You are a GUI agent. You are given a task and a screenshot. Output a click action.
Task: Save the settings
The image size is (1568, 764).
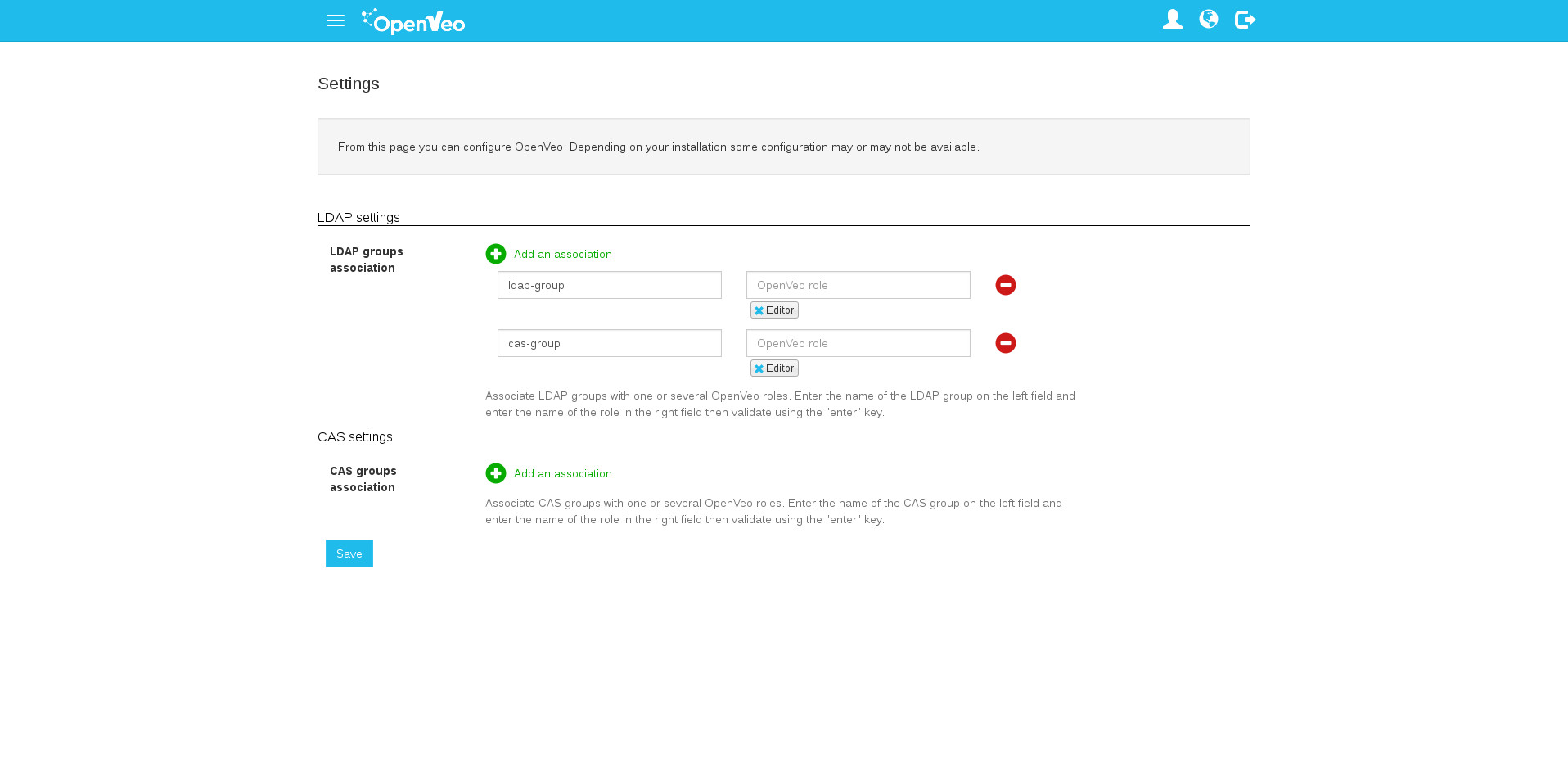pos(349,554)
